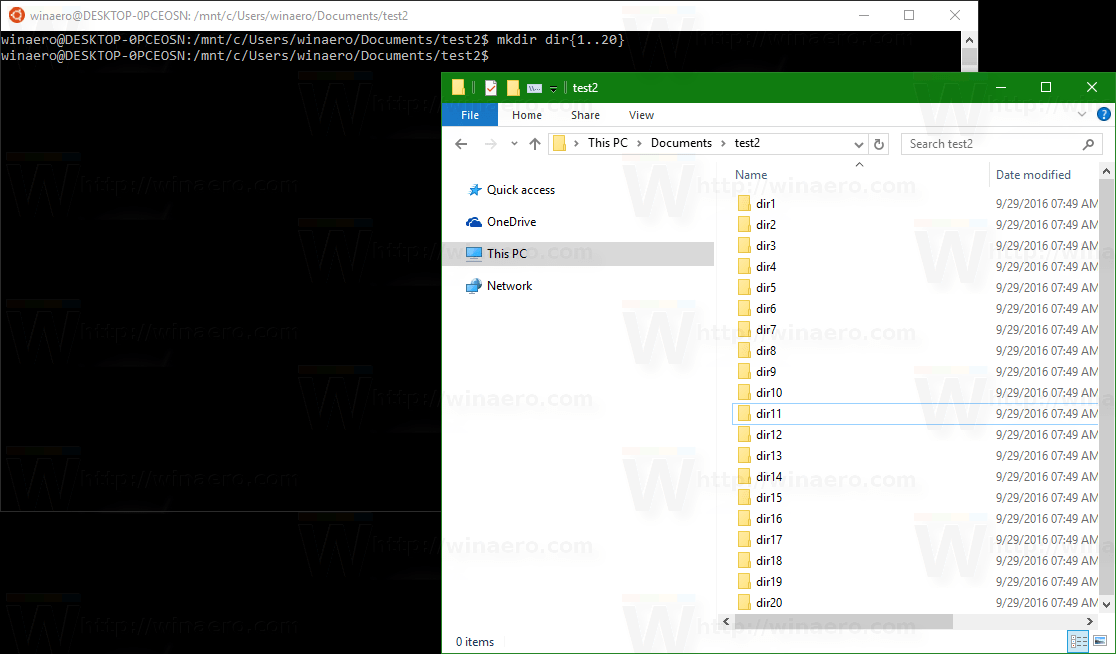Switch to Details view in the status bar
1116x654 pixels.
1078,641
